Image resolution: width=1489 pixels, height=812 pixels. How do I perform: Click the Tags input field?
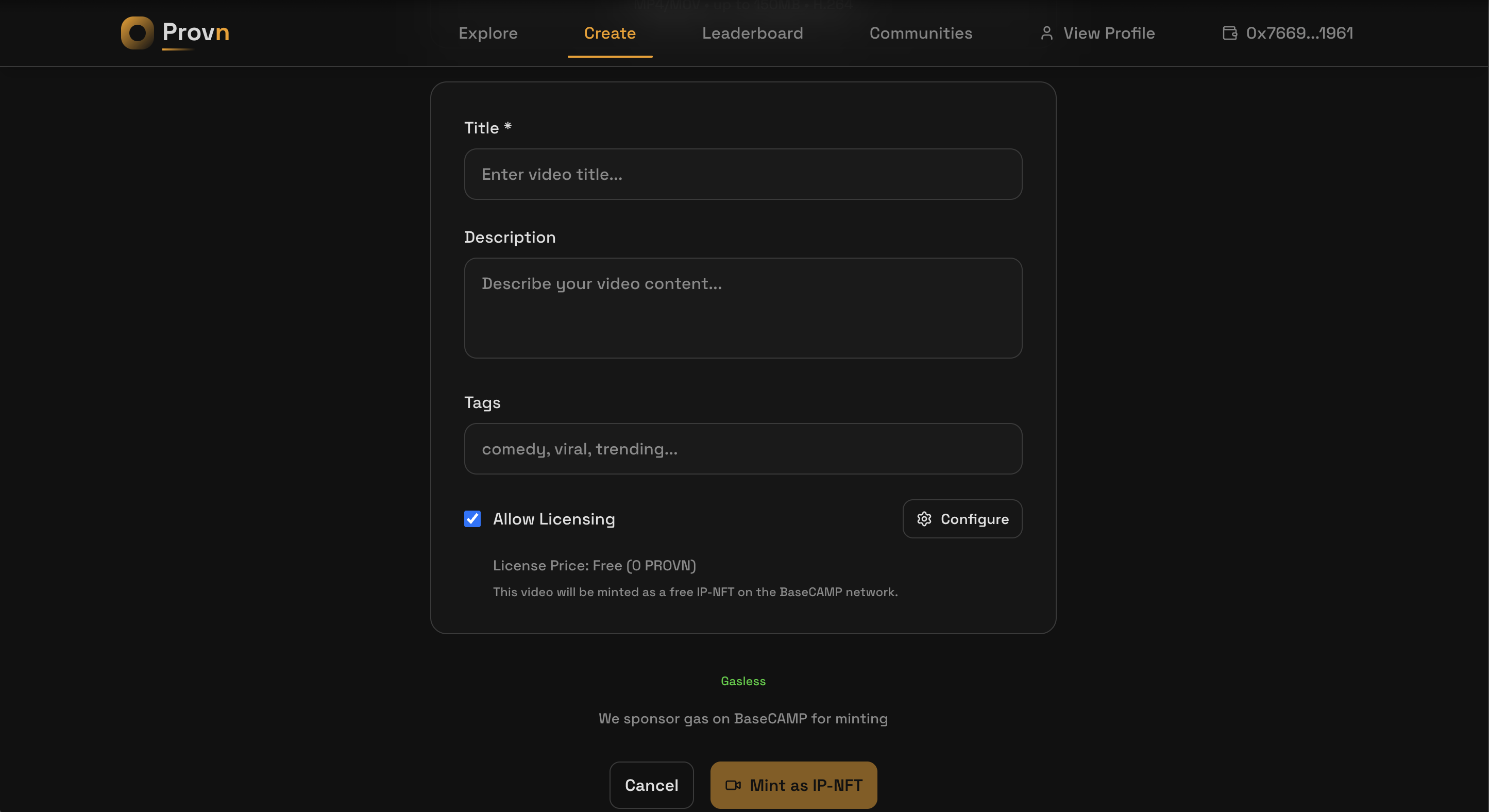pos(743,449)
